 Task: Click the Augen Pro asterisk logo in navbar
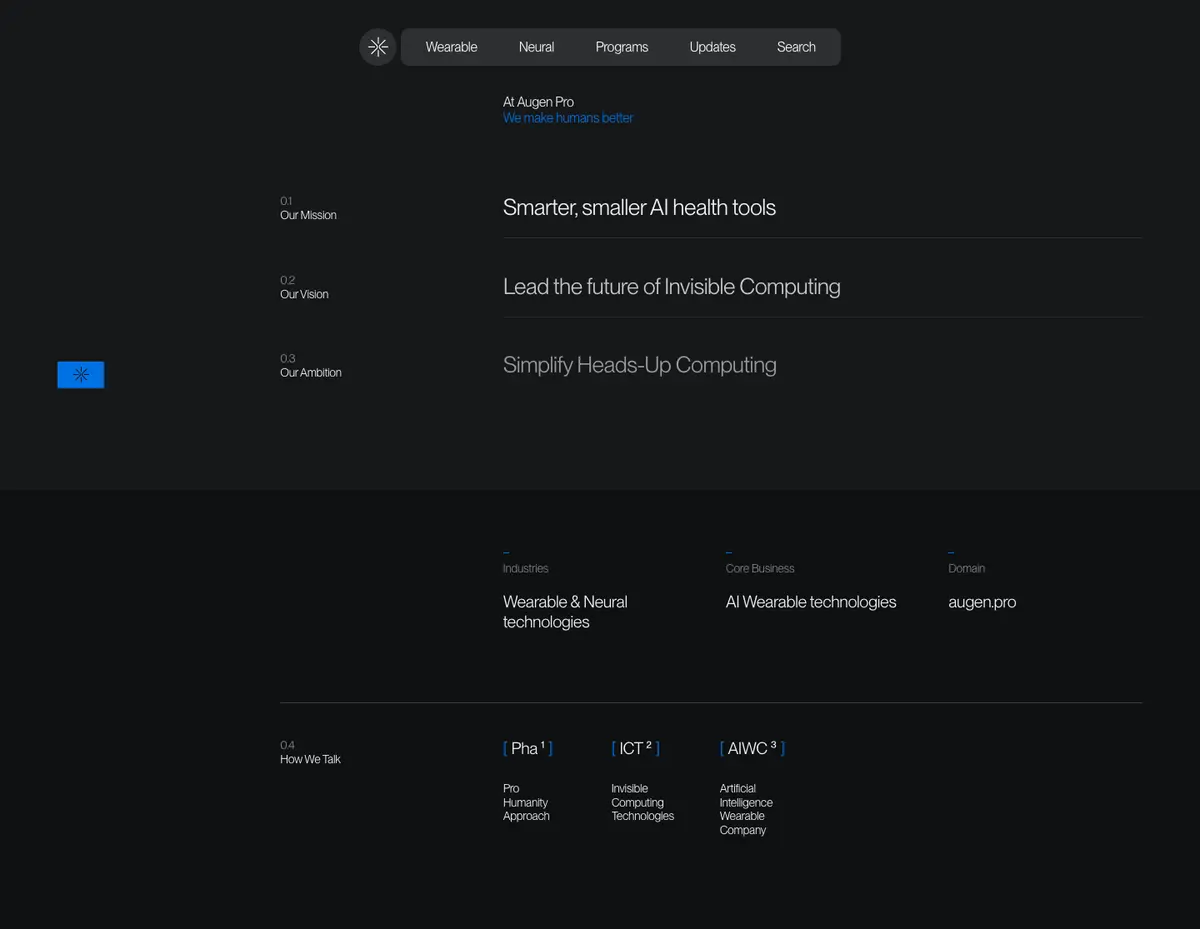[x=378, y=47]
